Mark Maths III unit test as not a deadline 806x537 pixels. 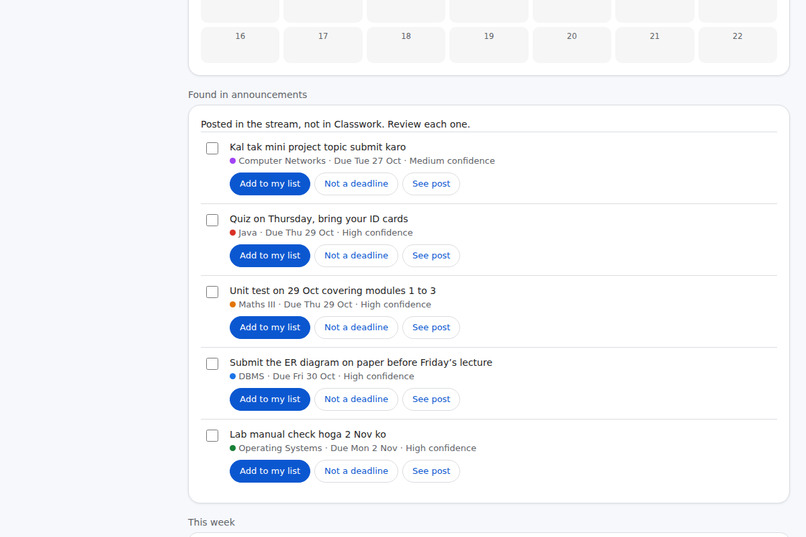tap(356, 327)
